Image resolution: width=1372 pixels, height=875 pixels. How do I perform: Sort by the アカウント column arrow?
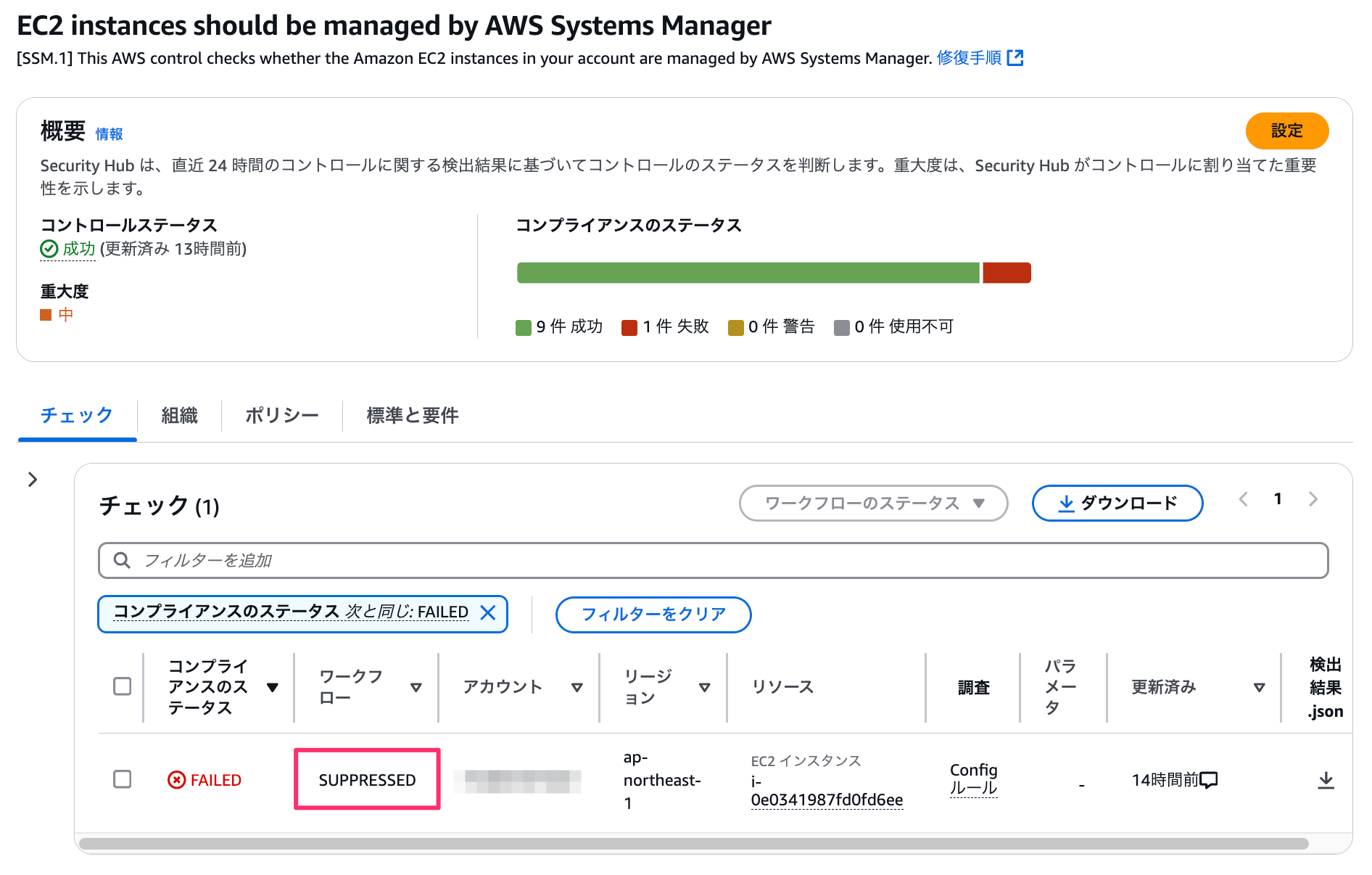click(x=577, y=687)
